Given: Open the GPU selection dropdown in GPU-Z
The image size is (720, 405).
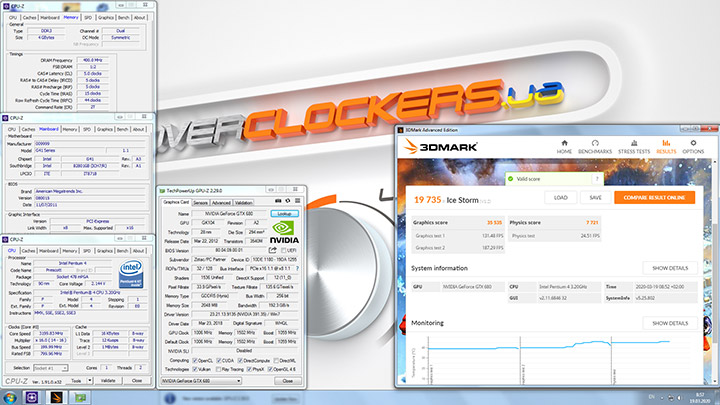Looking at the screenshot, I should click(x=201, y=381).
